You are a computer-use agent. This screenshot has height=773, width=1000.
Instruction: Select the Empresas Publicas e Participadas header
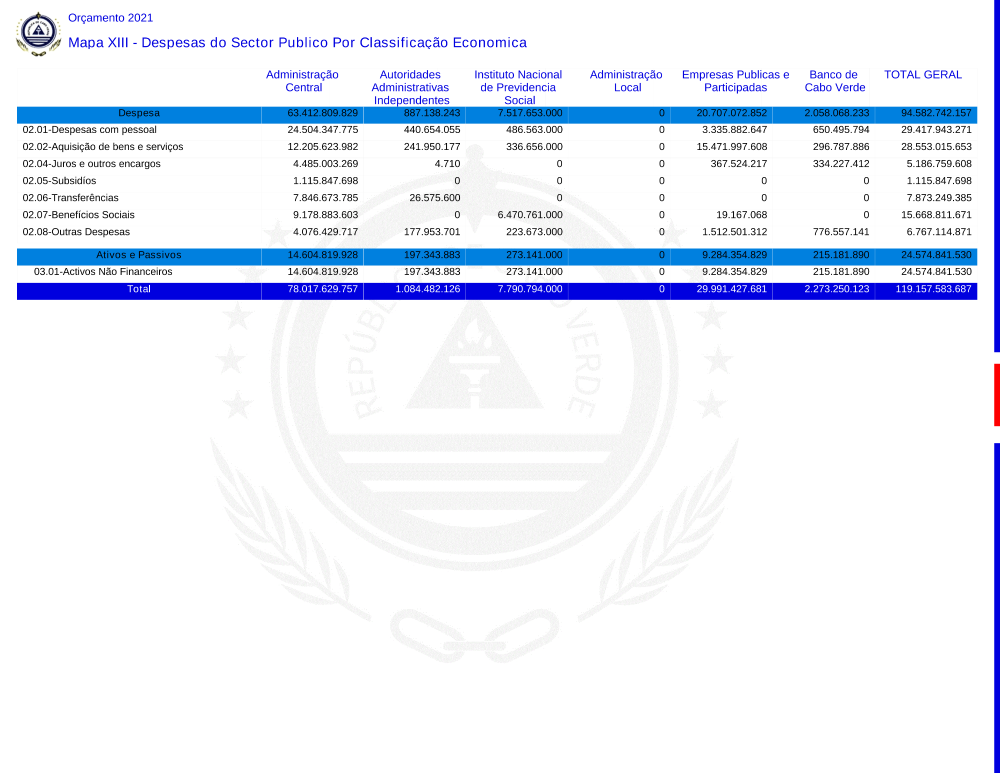(735, 81)
